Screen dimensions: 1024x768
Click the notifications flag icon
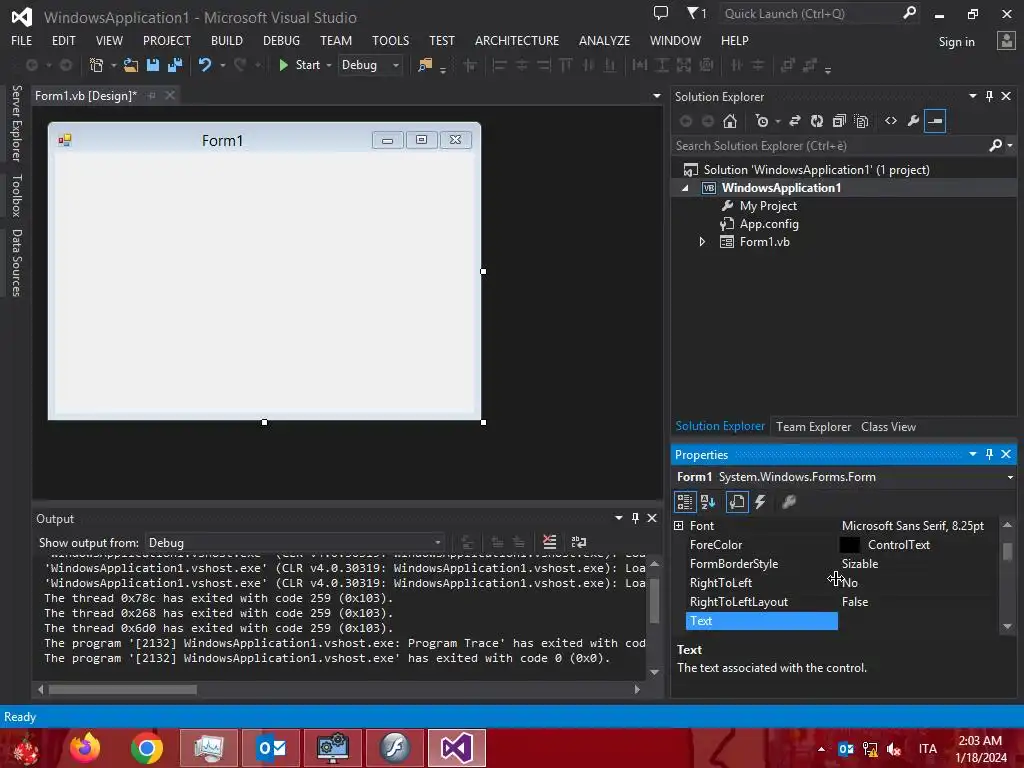pos(696,13)
